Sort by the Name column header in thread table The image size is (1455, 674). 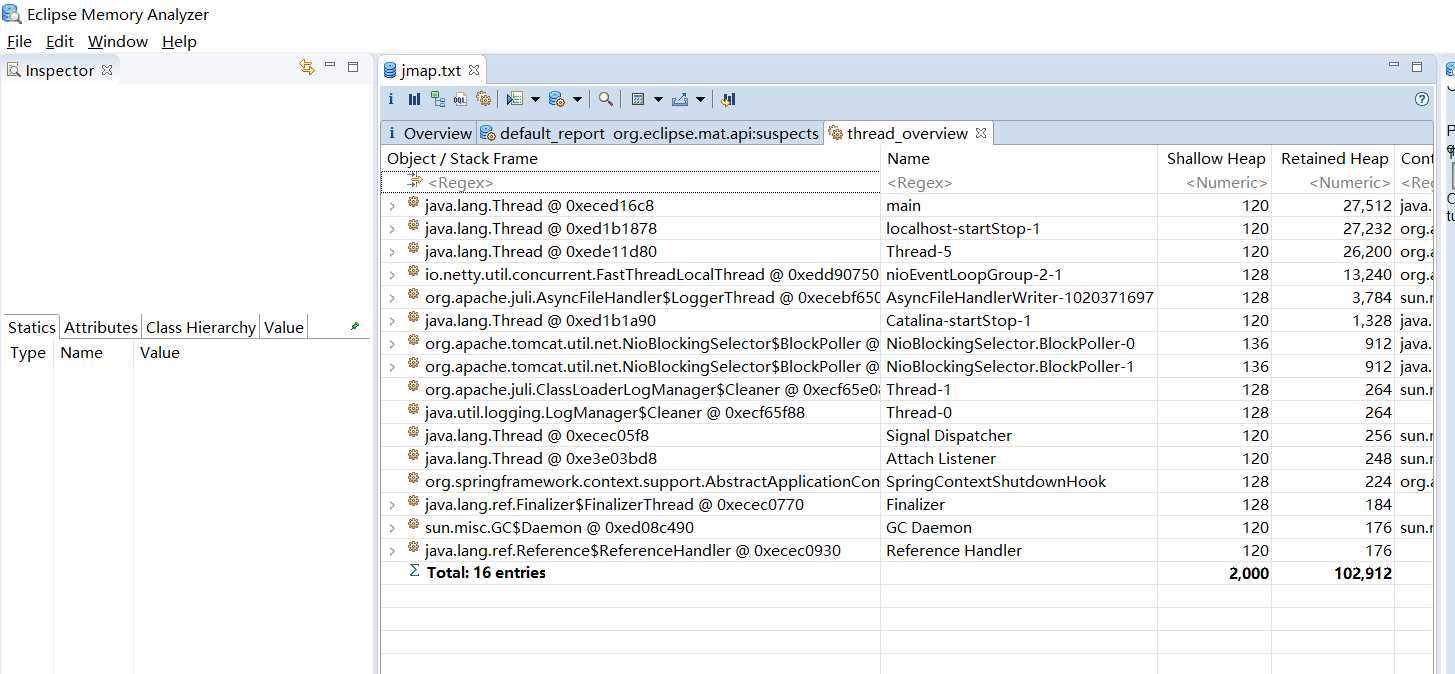click(x=1019, y=158)
